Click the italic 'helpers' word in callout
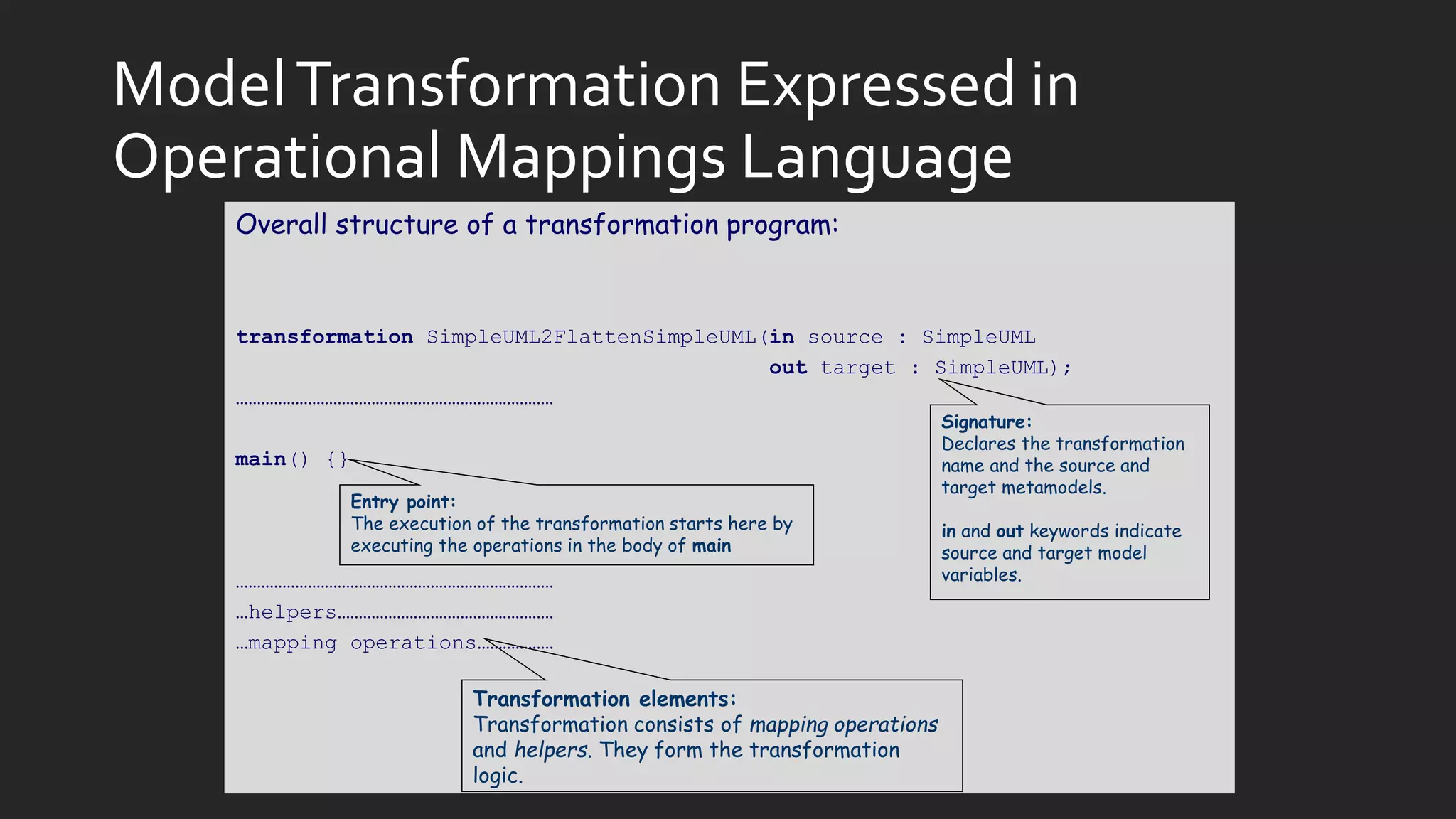This screenshot has width=1456, height=819. (x=551, y=750)
